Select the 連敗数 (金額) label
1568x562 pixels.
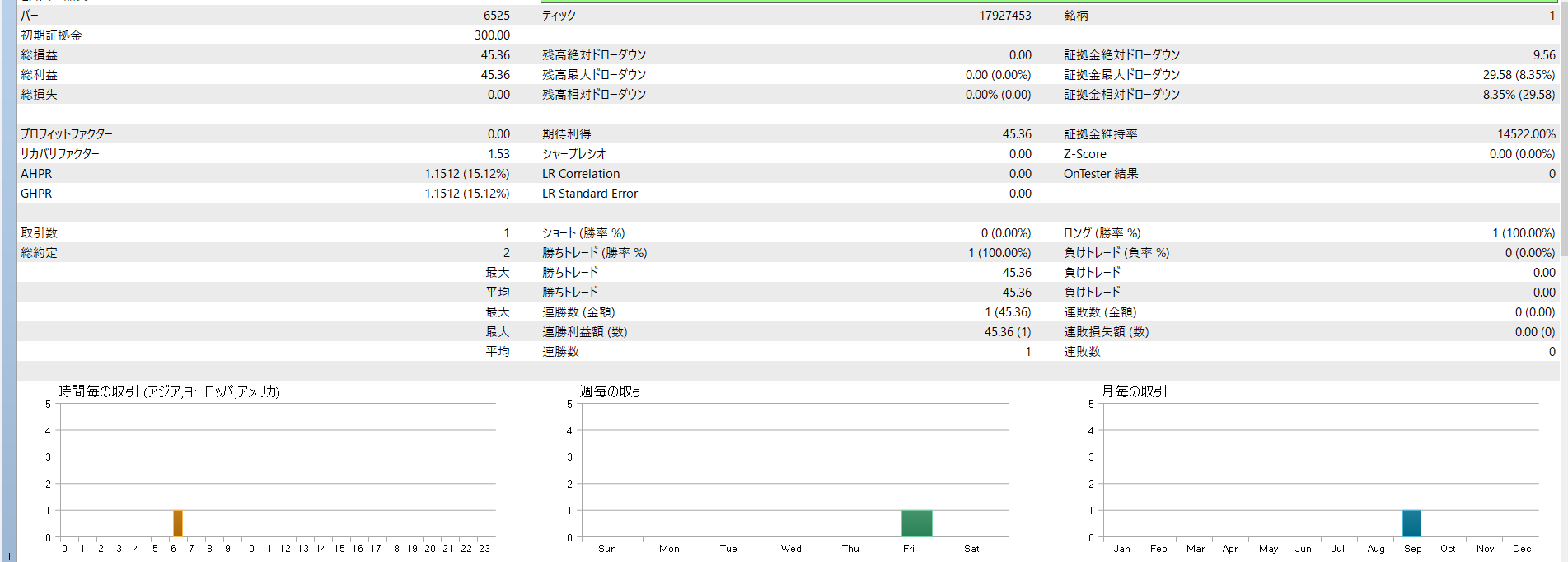(1099, 312)
